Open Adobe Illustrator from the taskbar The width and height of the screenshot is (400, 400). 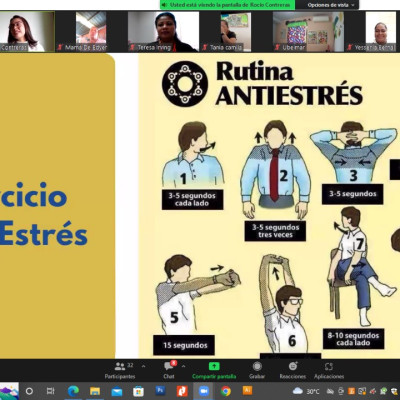click(247, 391)
